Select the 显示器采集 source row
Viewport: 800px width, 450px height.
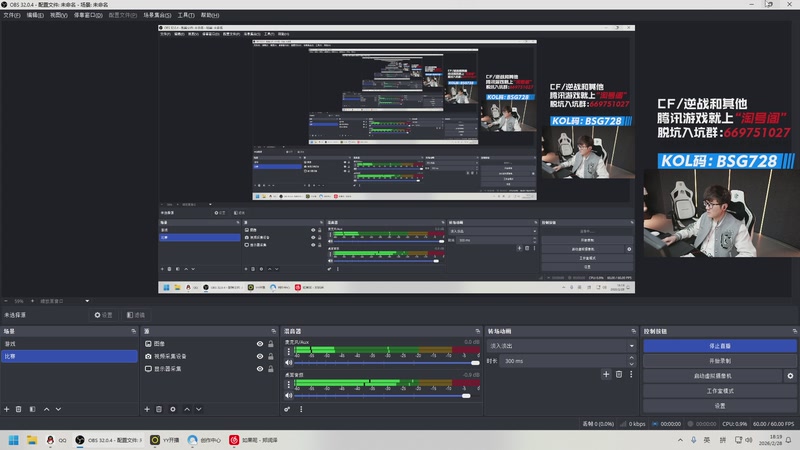point(209,368)
